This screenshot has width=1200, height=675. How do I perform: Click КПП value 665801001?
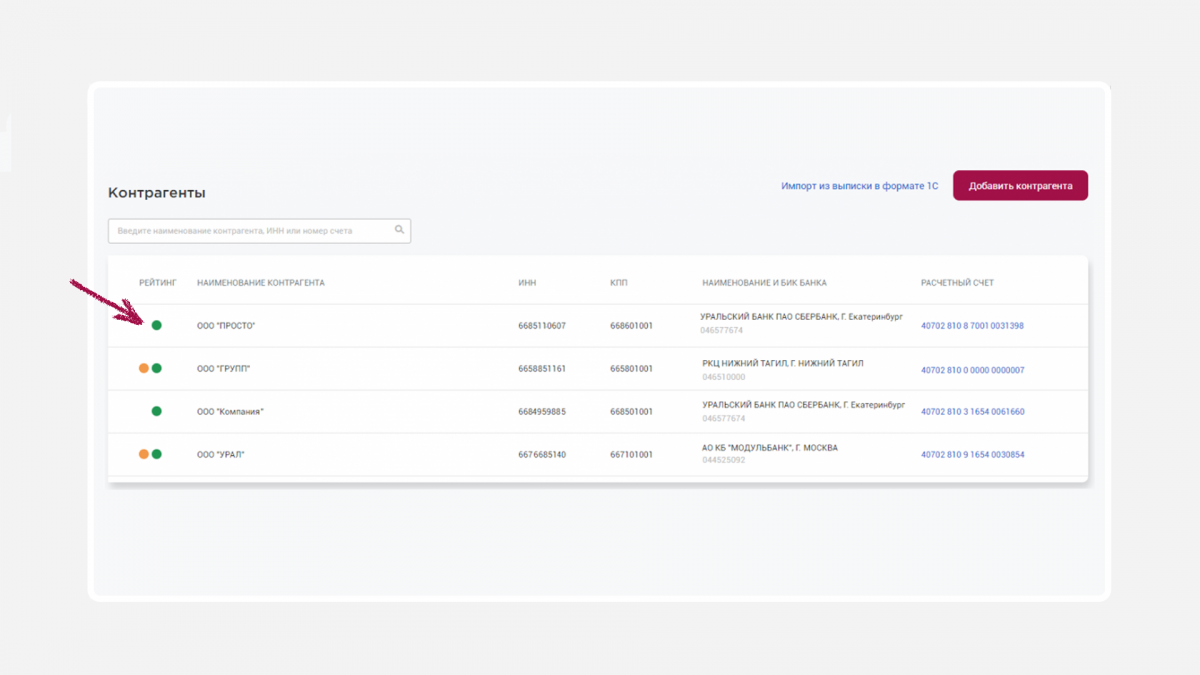pos(631,369)
